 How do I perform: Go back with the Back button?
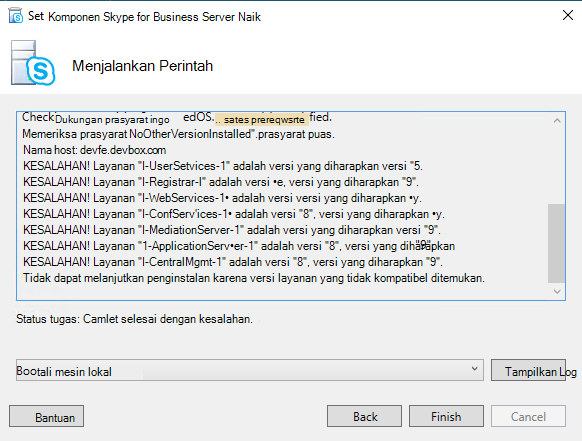tap(364, 416)
